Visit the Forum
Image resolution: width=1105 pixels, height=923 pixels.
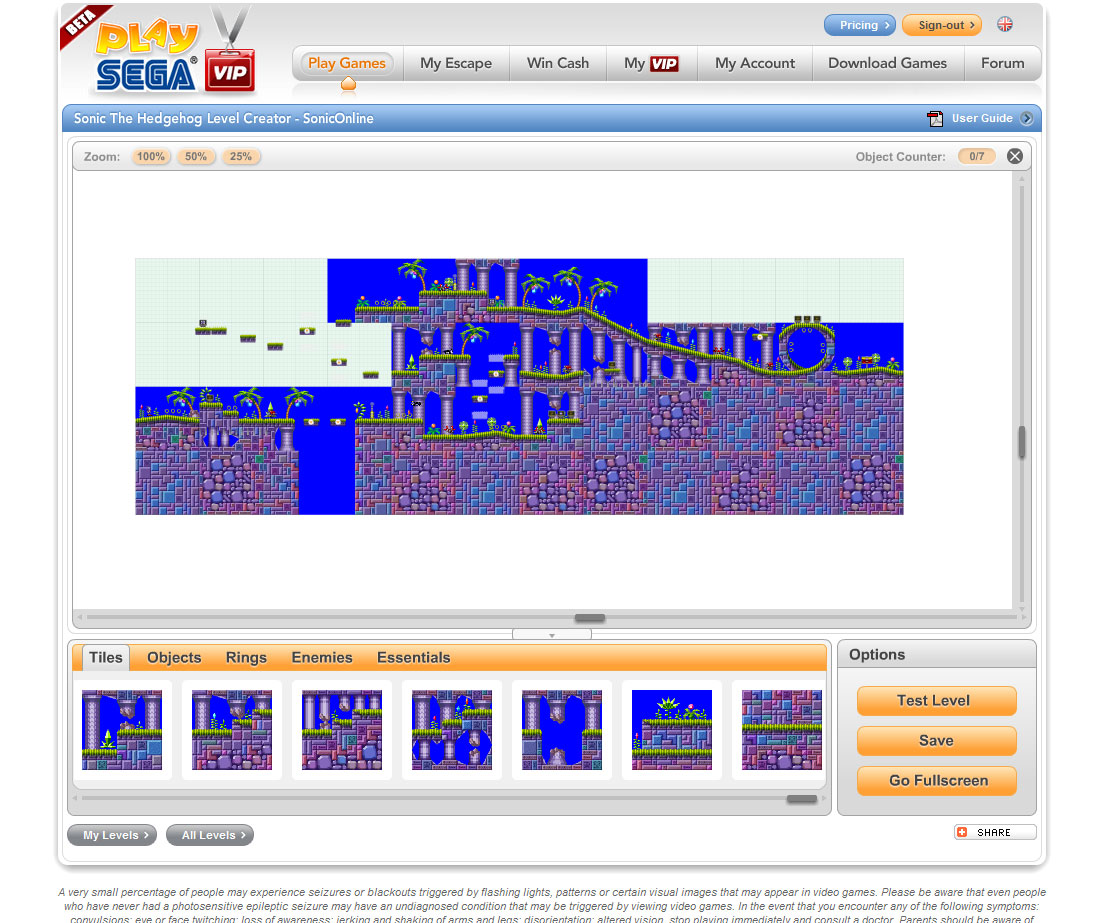pos(1003,63)
